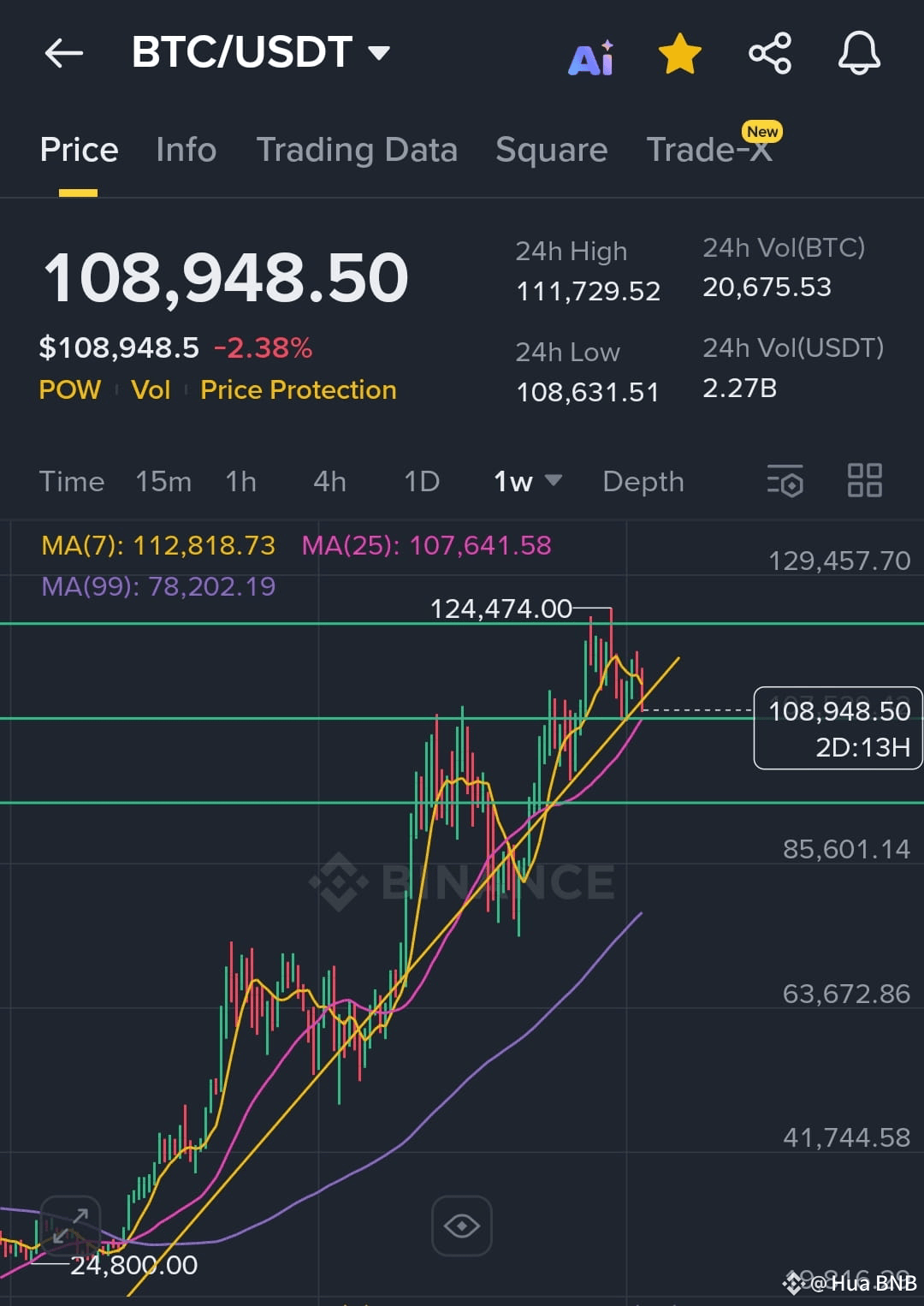This screenshot has width=924, height=1306.
Task: Tap the 24h High value 111,729.52
Action: click(x=588, y=292)
